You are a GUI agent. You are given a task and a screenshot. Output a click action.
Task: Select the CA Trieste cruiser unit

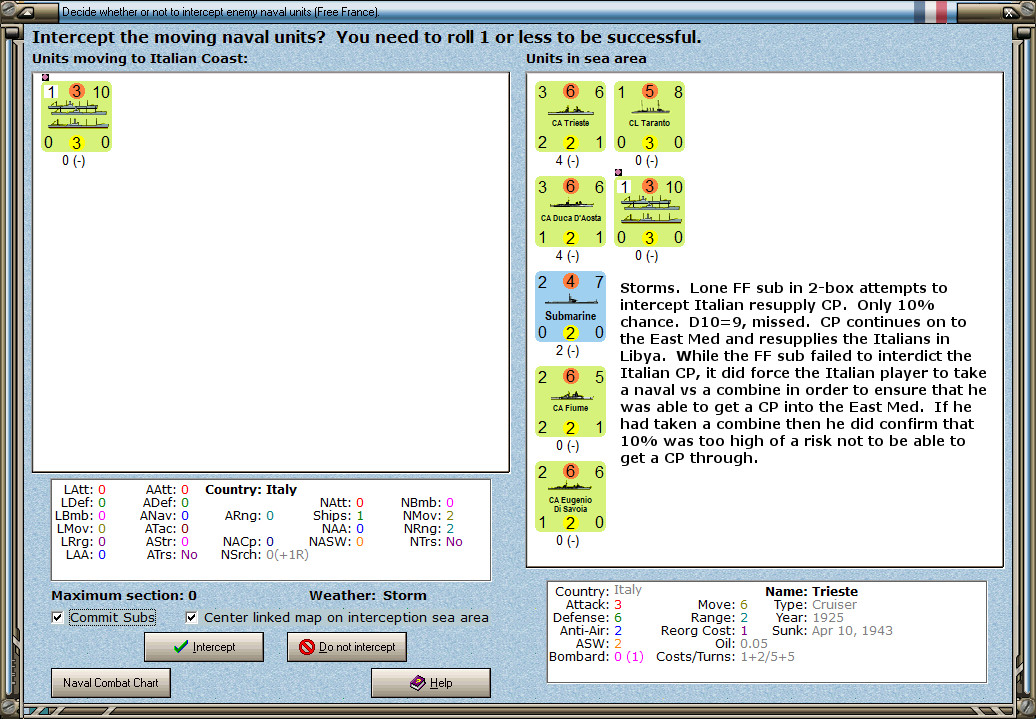(x=570, y=116)
